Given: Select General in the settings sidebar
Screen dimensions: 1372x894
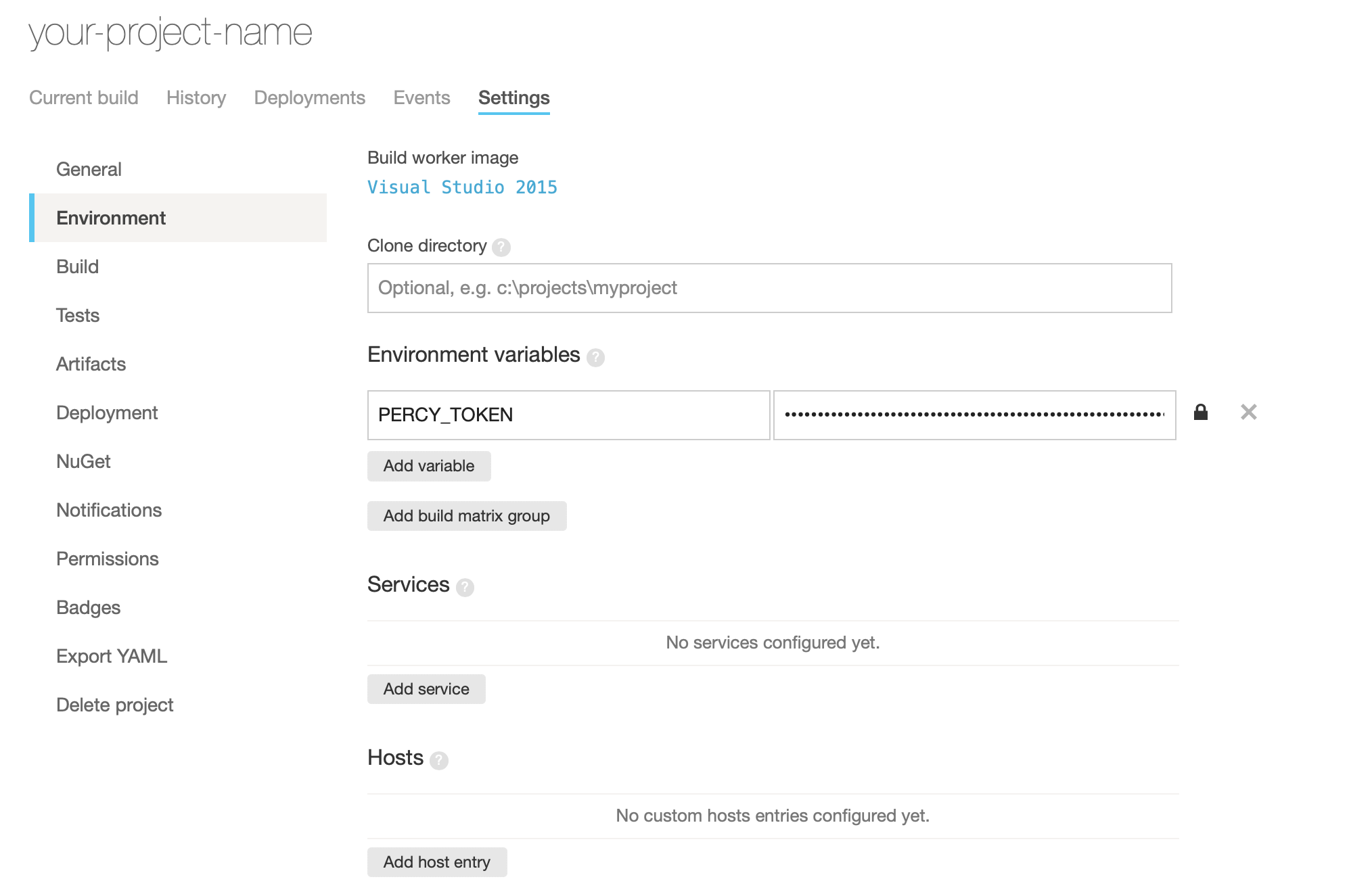Looking at the screenshot, I should click(x=89, y=169).
